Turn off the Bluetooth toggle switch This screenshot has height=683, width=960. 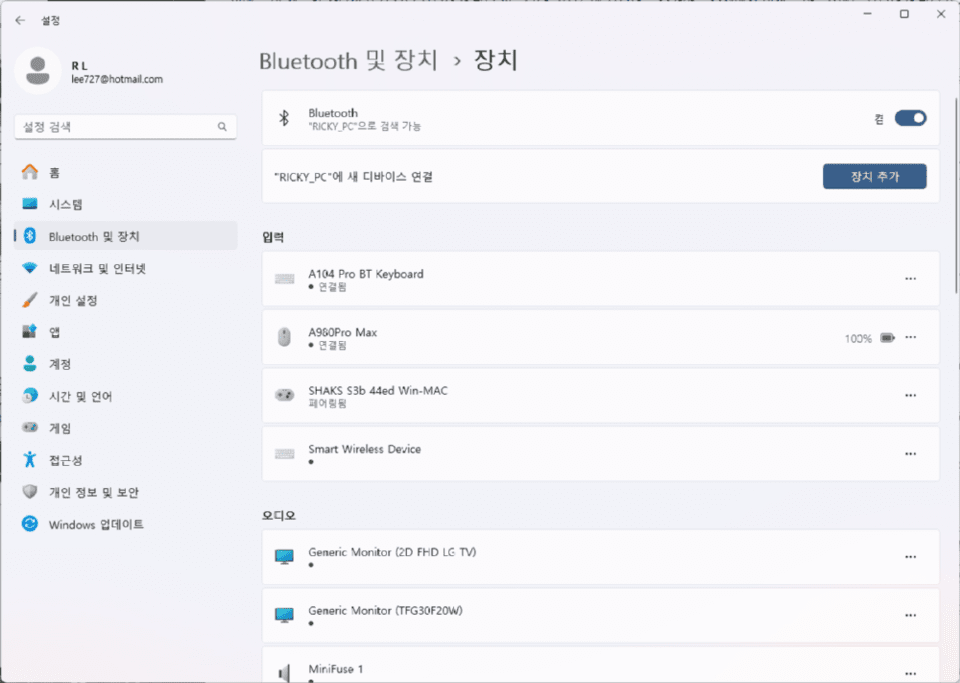pyautogui.click(x=910, y=118)
